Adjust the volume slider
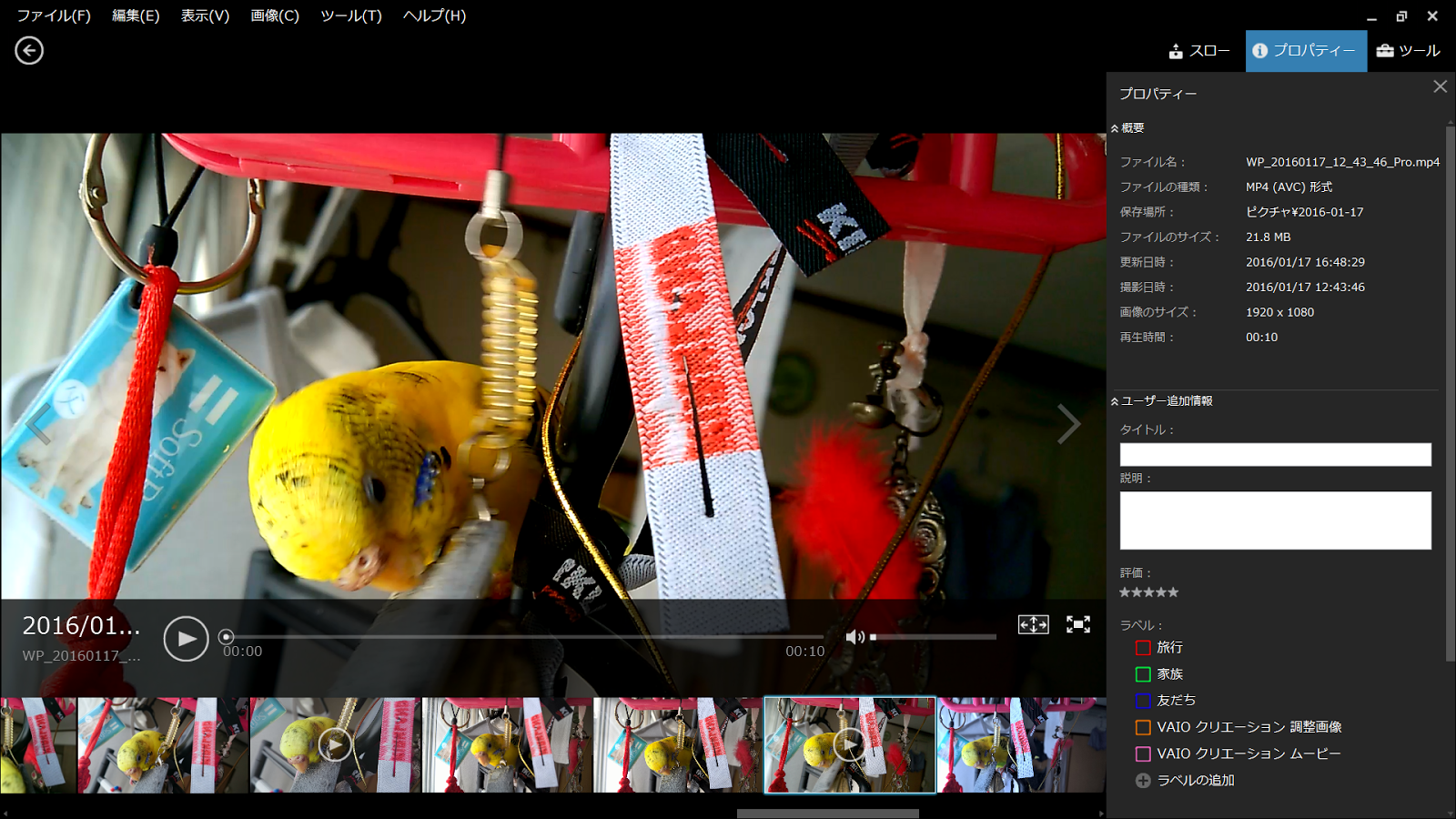The image size is (1456, 819). 933,637
